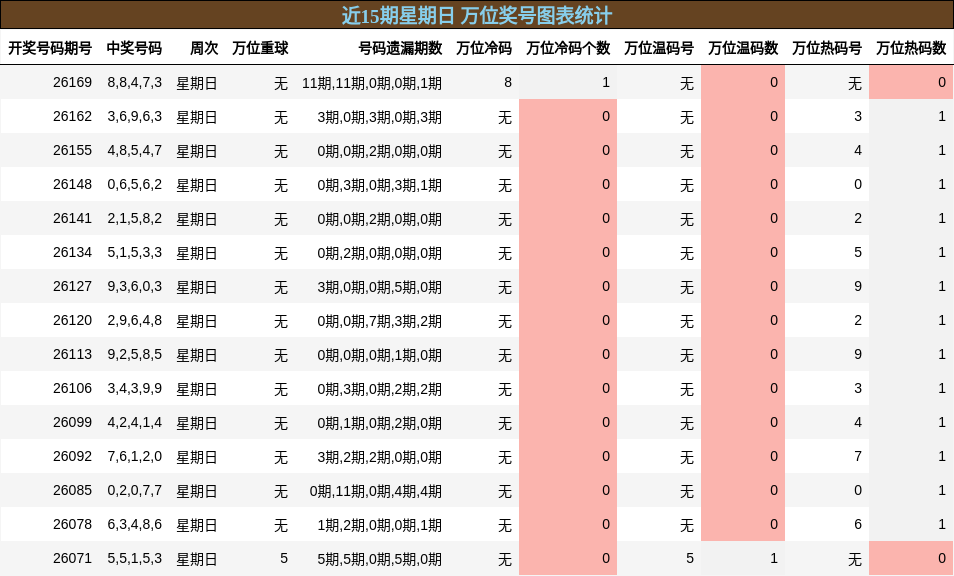Screen dimensions: 954x576
Task: Select the 万位冷码 column header
Action: (484, 48)
